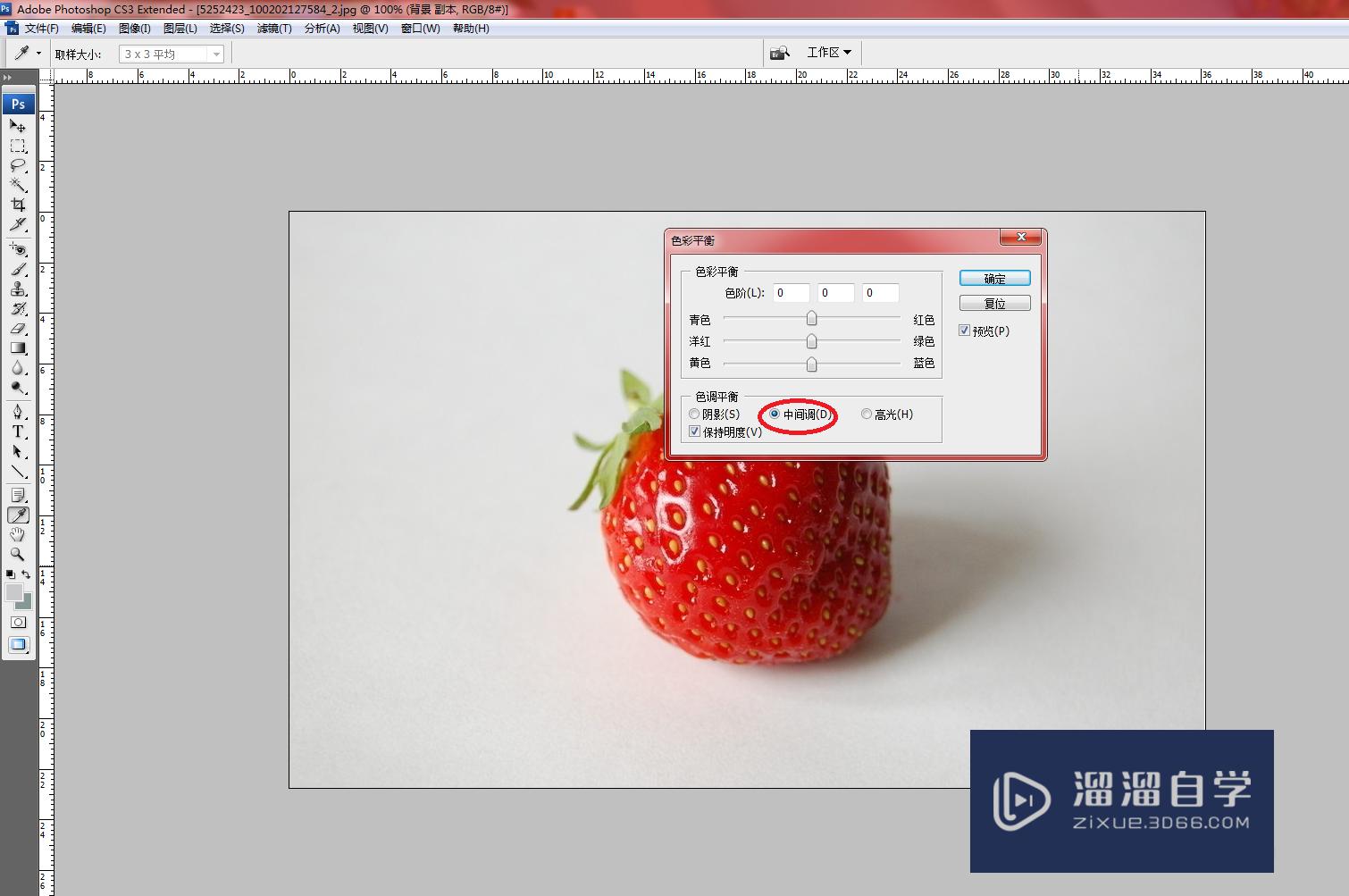The height and width of the screenshot is (896, 1349).
Task: Click the Ps logo atop toolbox
Action: 18,104
